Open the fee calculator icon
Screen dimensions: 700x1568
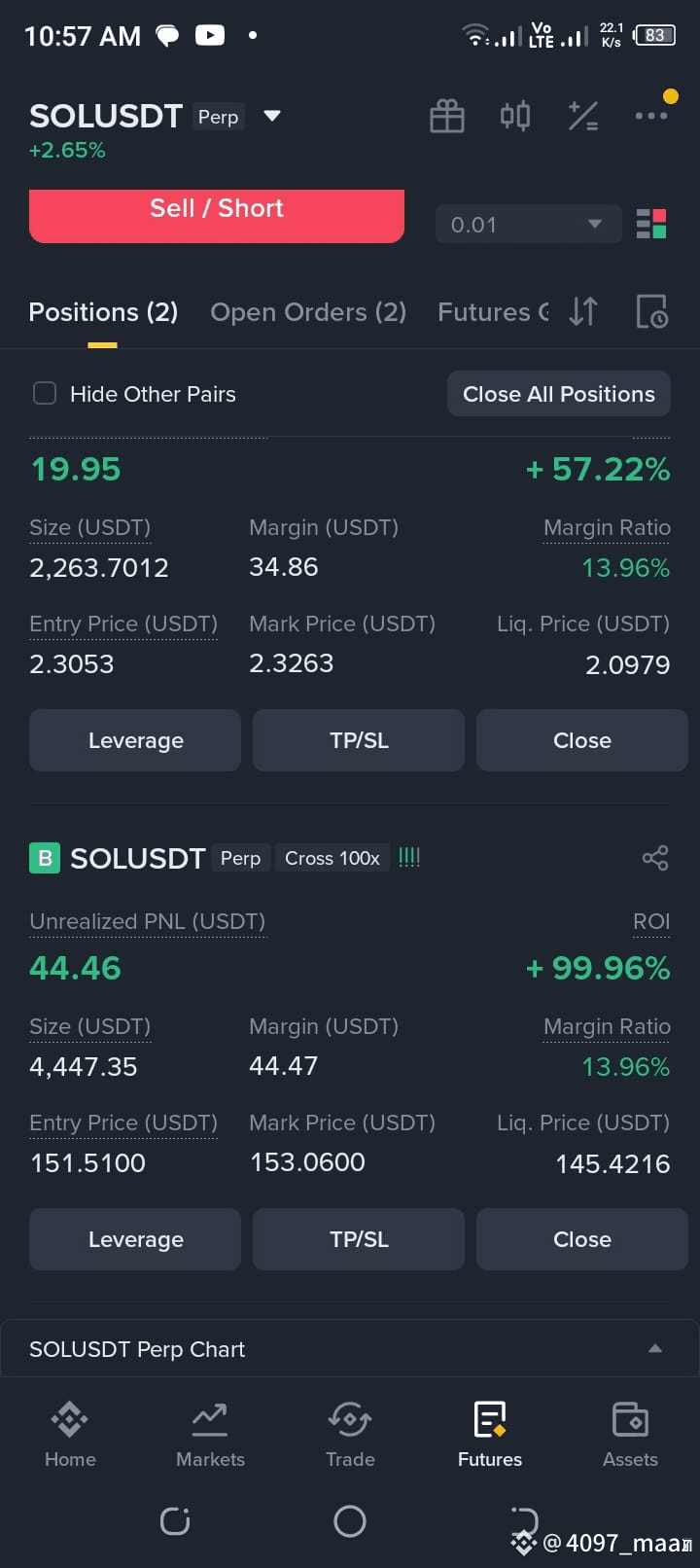[583, 117]
